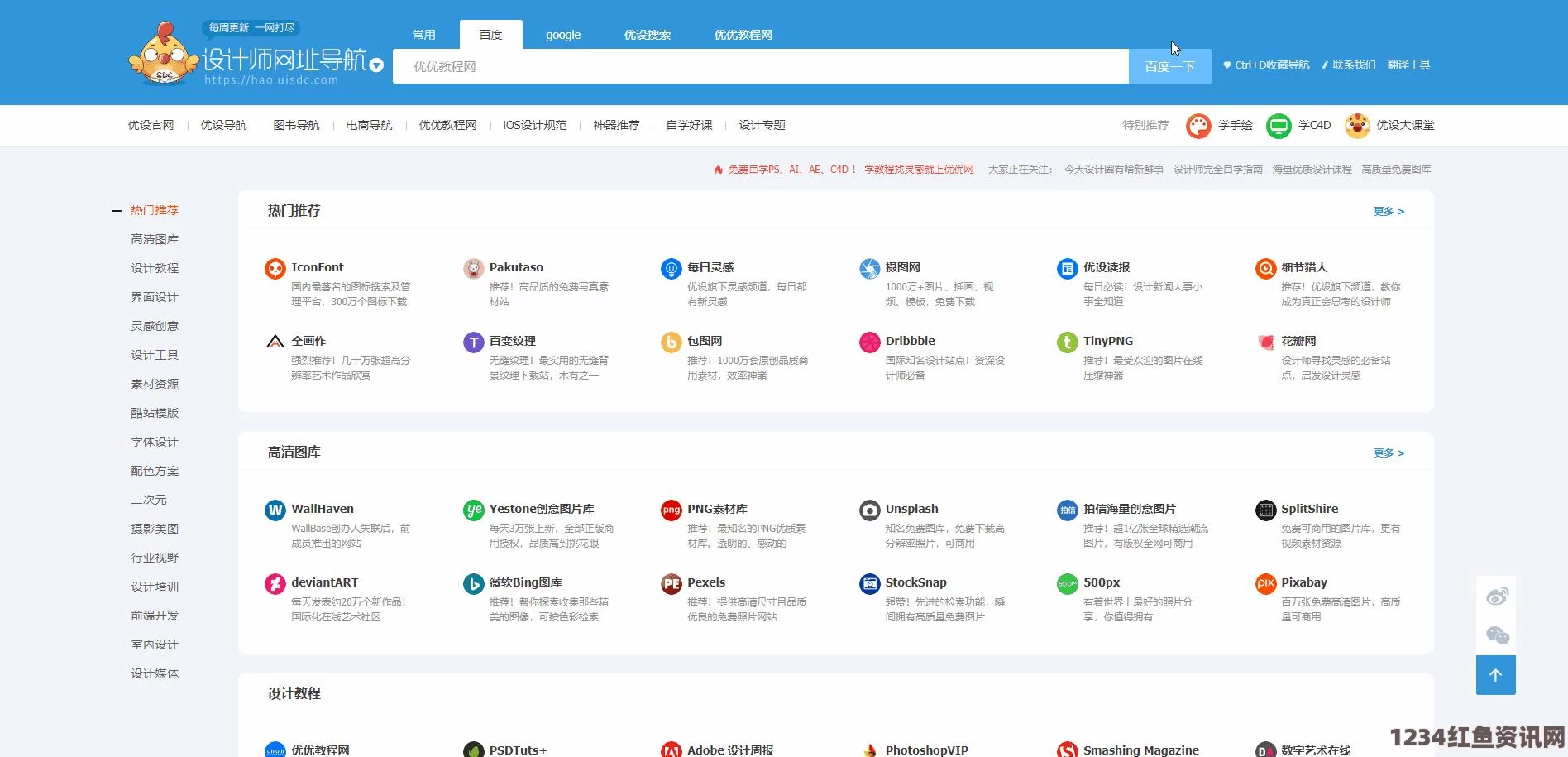1568x757 pixels.
Task: Switch to the google search tab
Action: pos(563,35)
